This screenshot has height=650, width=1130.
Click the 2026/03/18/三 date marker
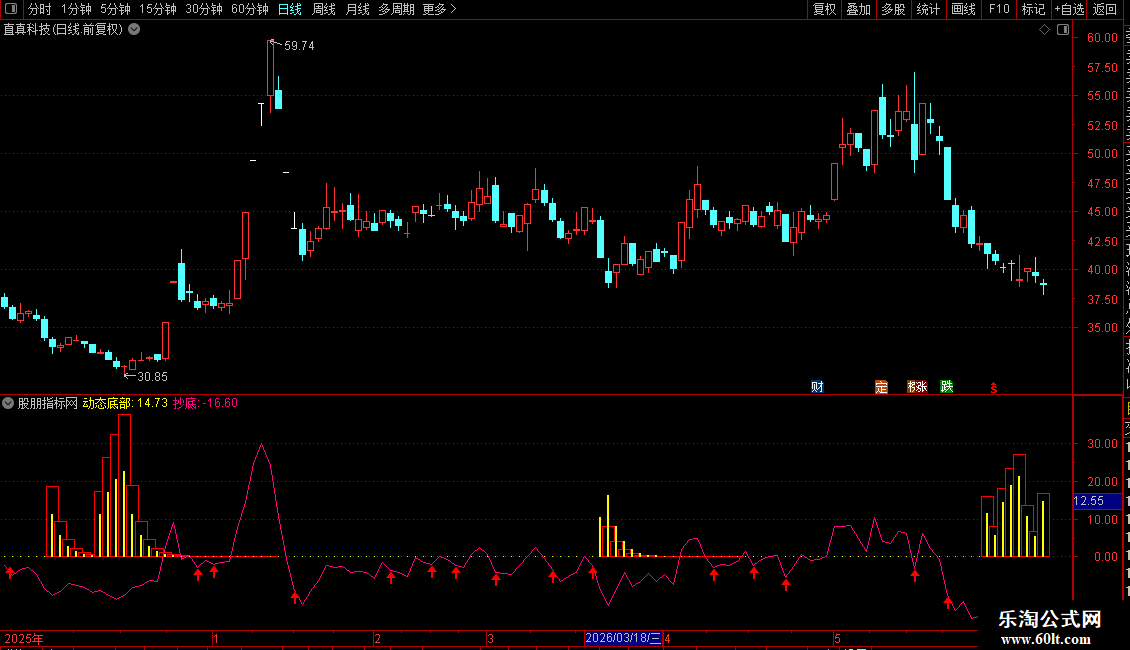coord(623,638)
